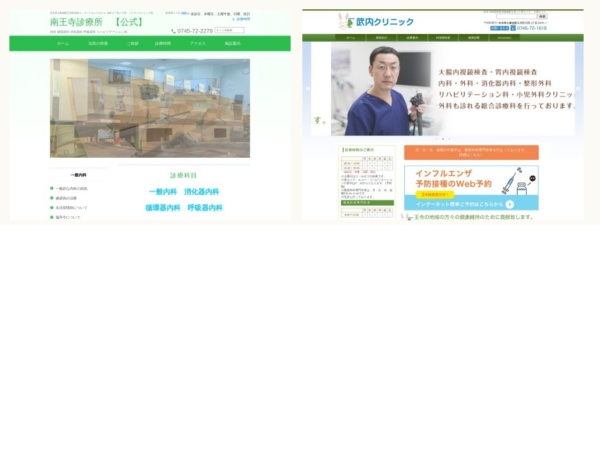Click the phone icon beside 0745-72-2279
The height and width of the screenshot is (450, 600).
(x=173, y=31)
